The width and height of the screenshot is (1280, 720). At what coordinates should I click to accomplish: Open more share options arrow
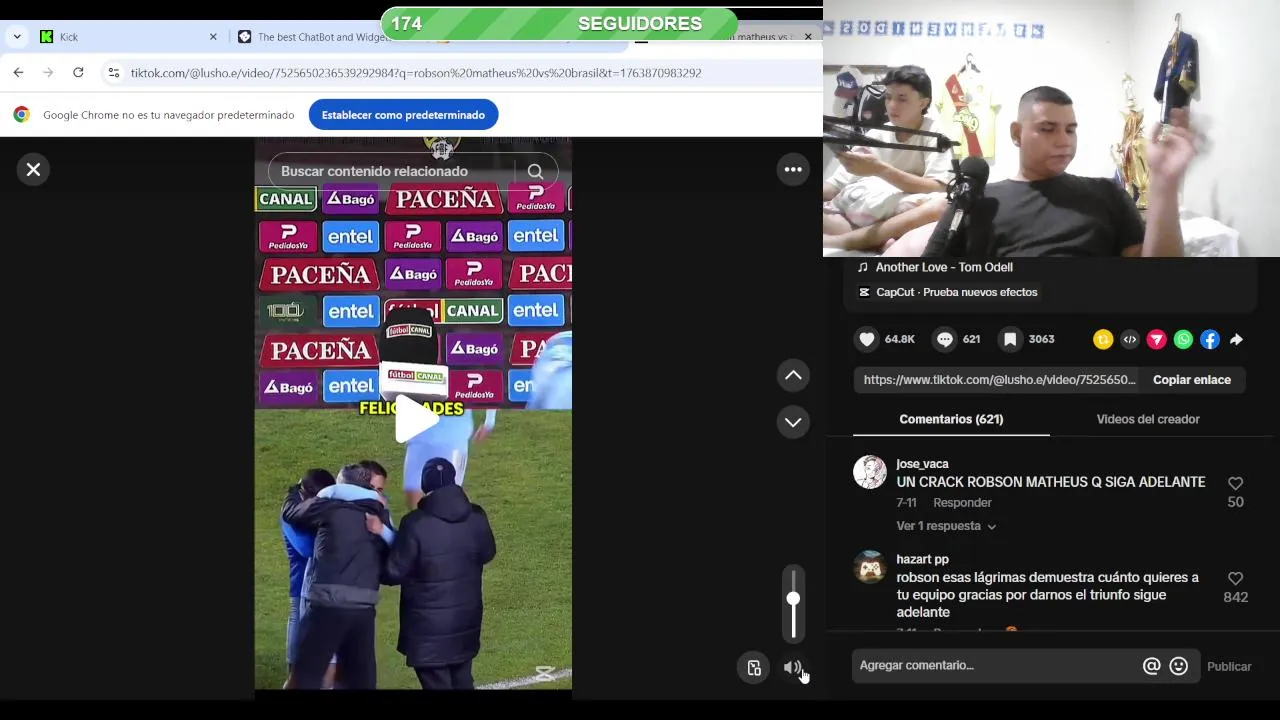pyautogui.click(x=1237, y=340)
